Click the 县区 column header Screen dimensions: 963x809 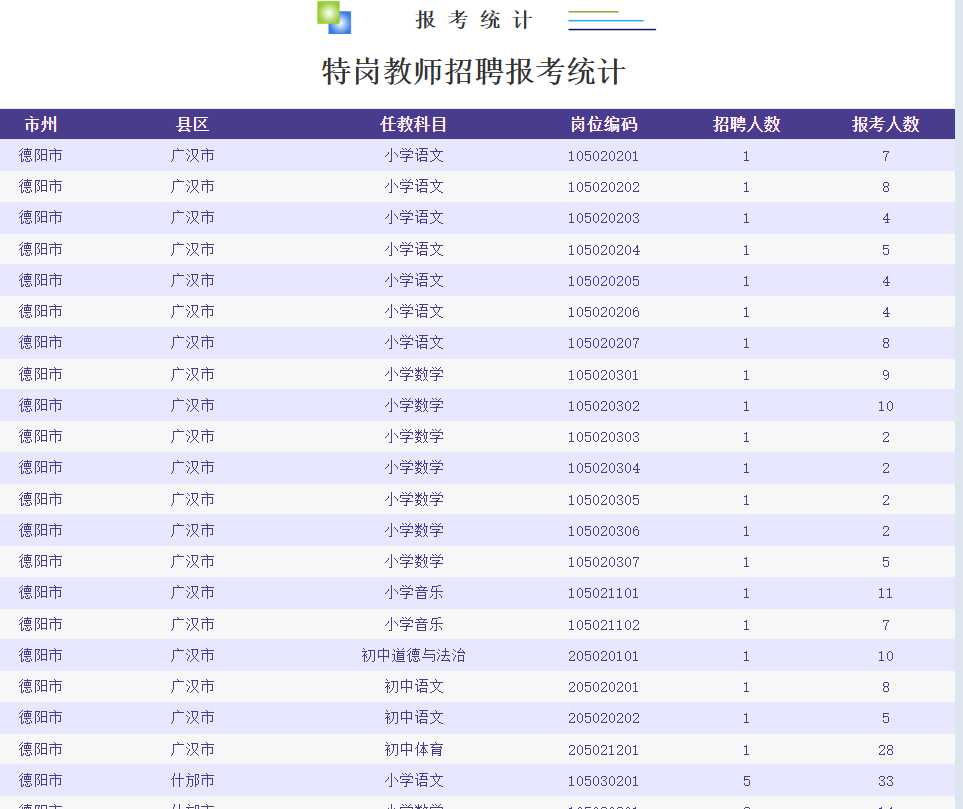pos(192,125)
